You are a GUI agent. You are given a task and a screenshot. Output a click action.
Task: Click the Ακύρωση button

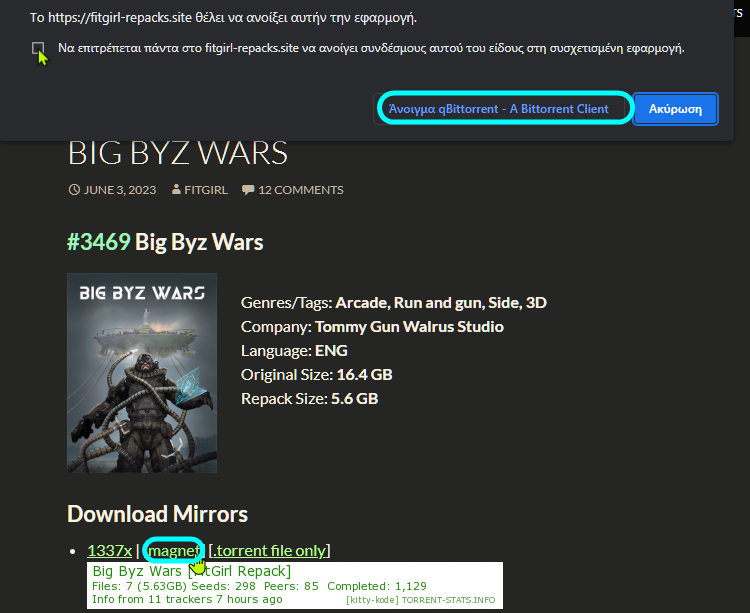[x=675, y=109]
